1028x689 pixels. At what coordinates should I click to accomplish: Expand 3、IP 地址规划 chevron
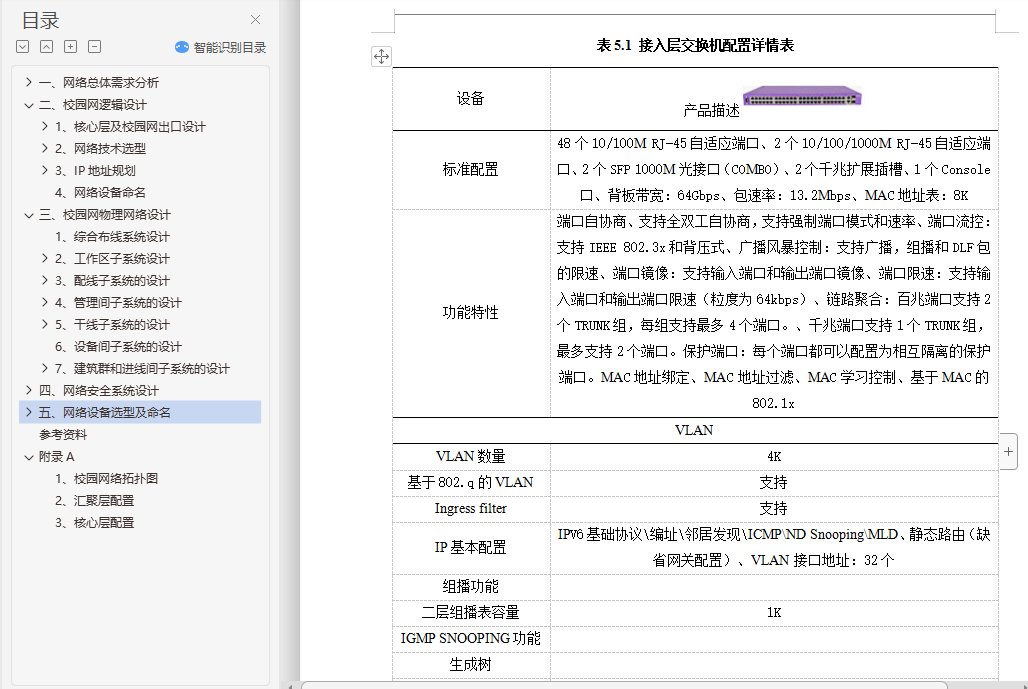44,170
